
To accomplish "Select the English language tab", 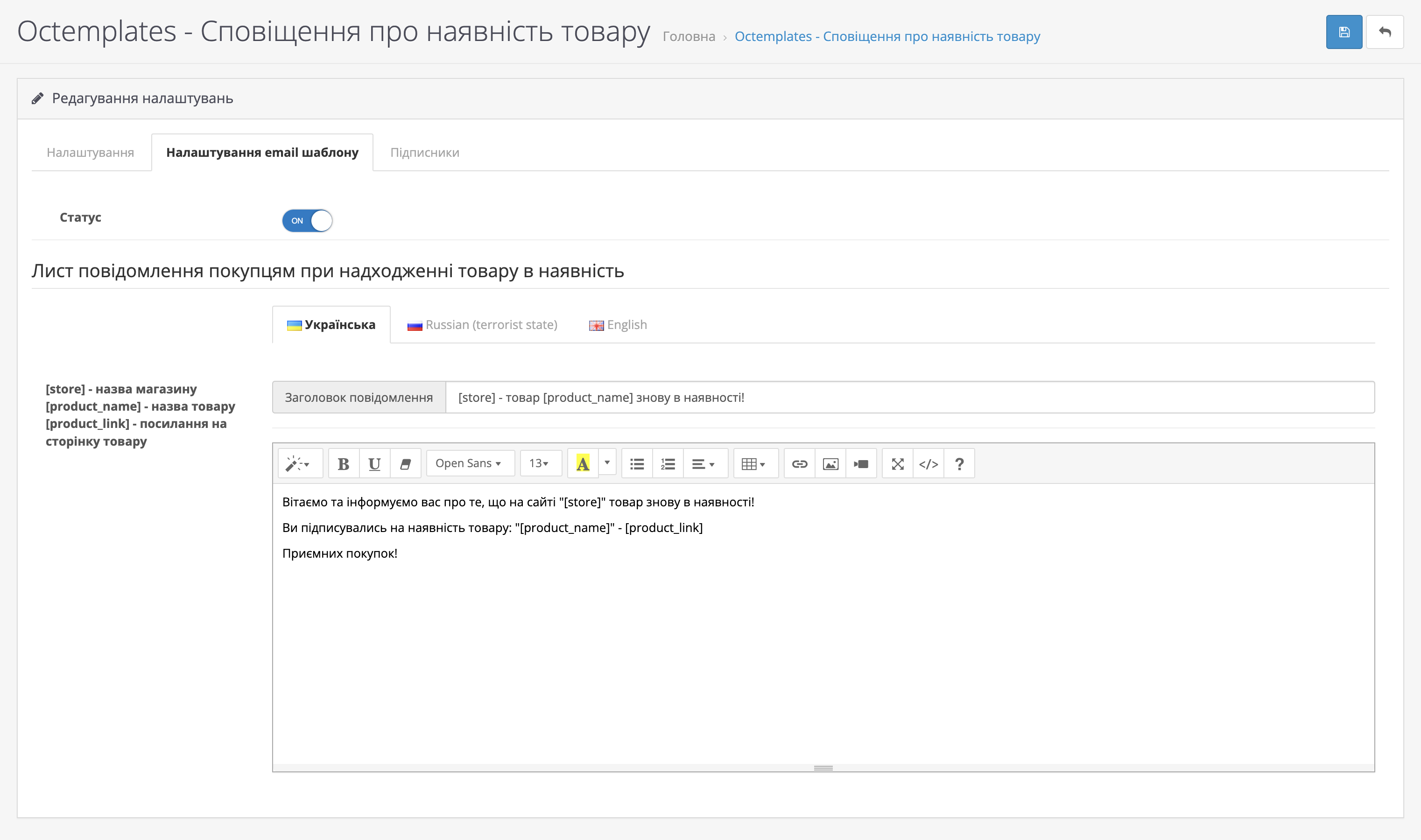I will (618, 324).
